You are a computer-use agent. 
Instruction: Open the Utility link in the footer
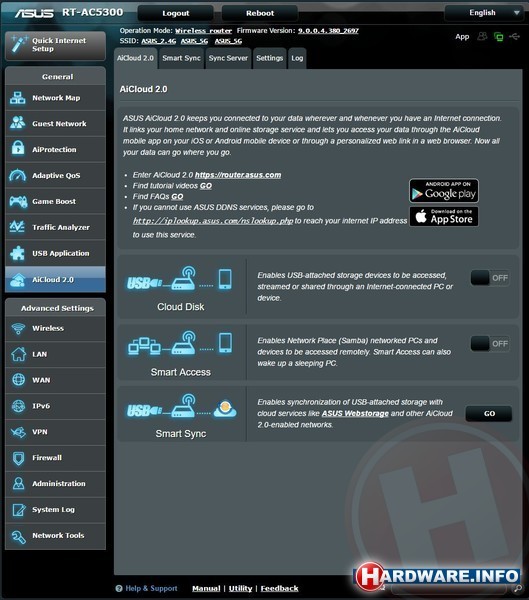[x=240, y=589]
